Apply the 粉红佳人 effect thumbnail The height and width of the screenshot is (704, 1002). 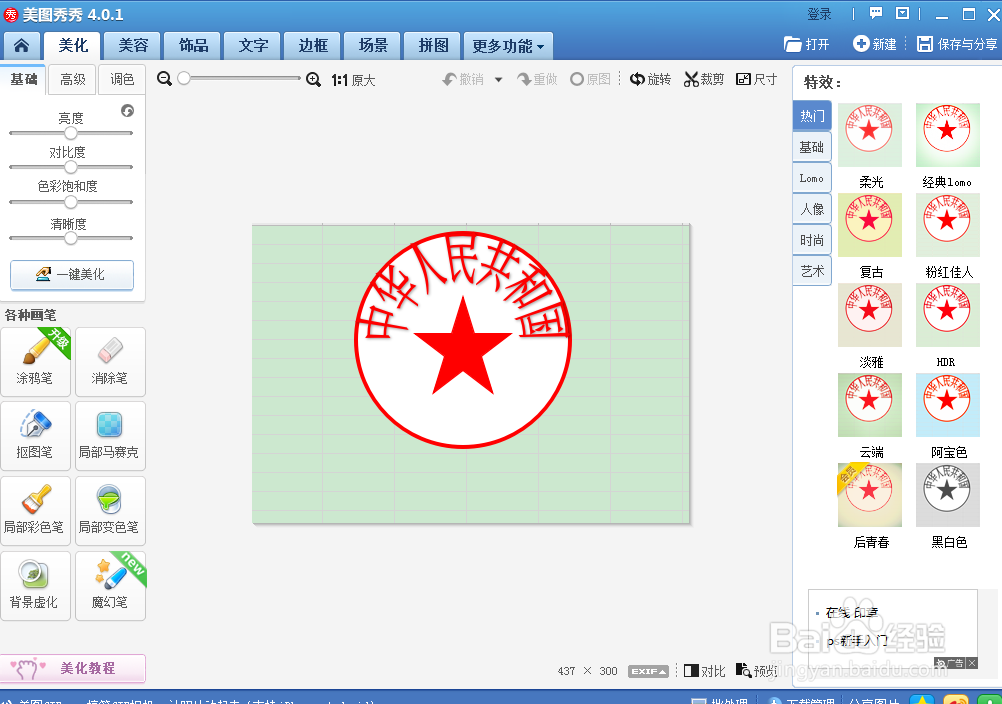coord(948,225)
